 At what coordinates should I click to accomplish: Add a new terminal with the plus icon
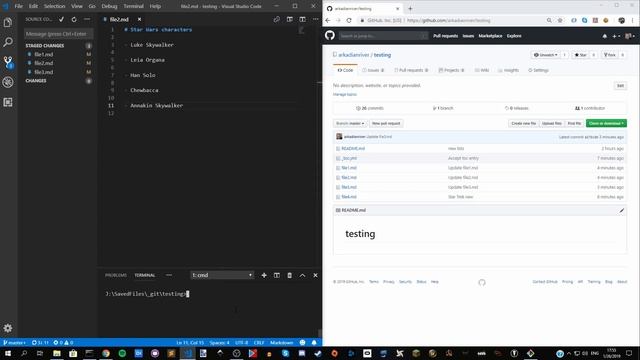(264, 275)
